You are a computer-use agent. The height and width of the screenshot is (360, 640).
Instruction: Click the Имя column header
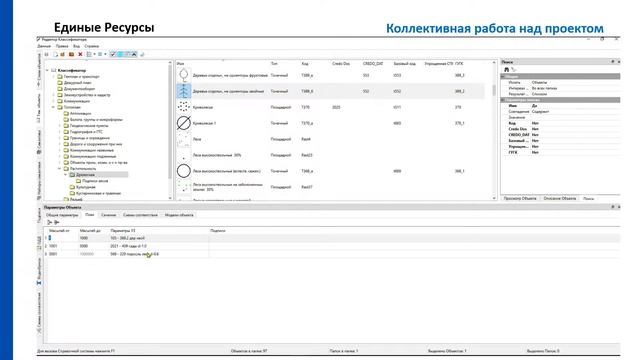pos(180,64)
